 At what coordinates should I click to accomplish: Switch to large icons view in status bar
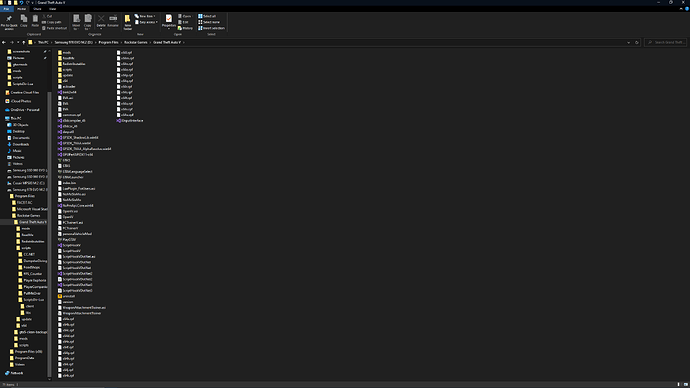click(x=686, y=385)
